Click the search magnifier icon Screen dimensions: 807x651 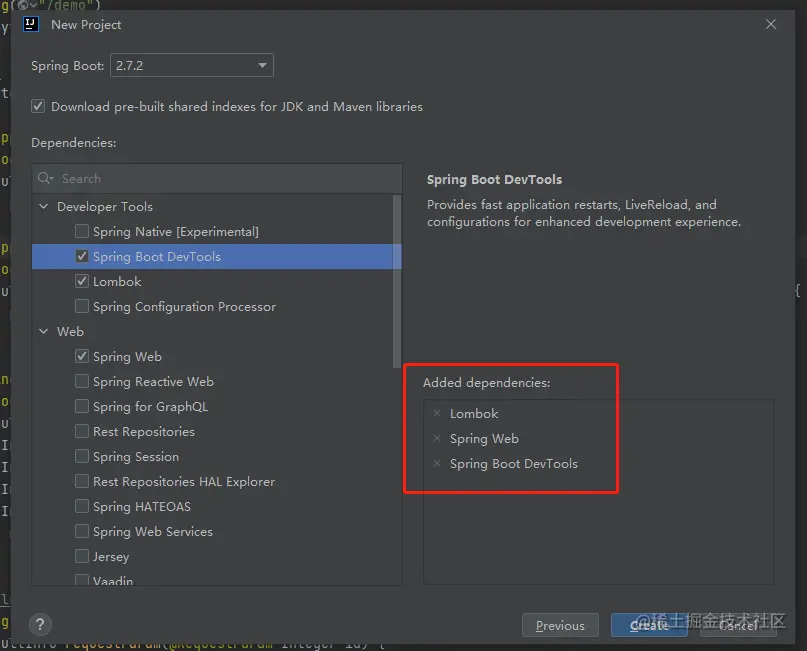[x=45, y=178]
